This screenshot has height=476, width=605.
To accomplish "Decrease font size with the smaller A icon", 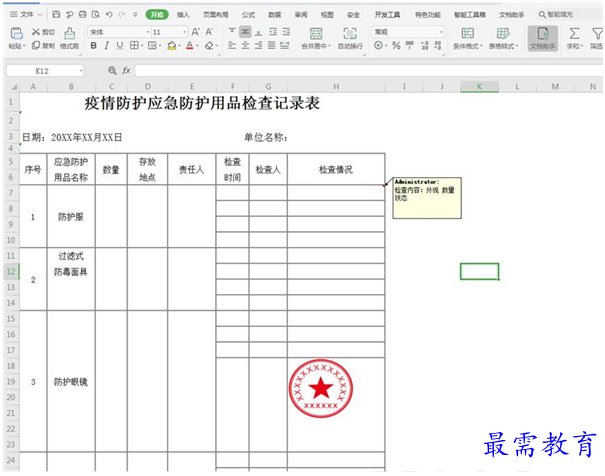I will pos(209,32).
